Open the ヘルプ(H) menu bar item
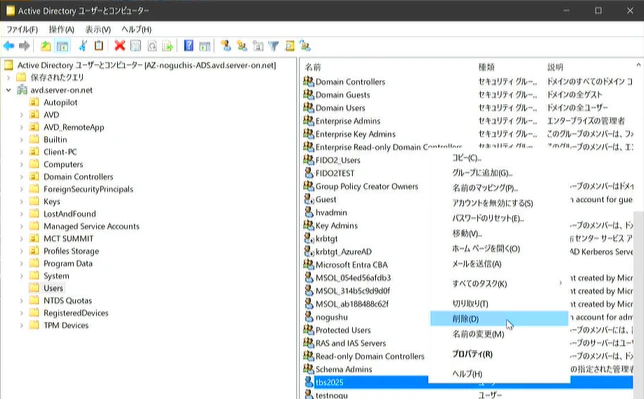644x399 pixels. pyautogui.click(x=136, y=29)
